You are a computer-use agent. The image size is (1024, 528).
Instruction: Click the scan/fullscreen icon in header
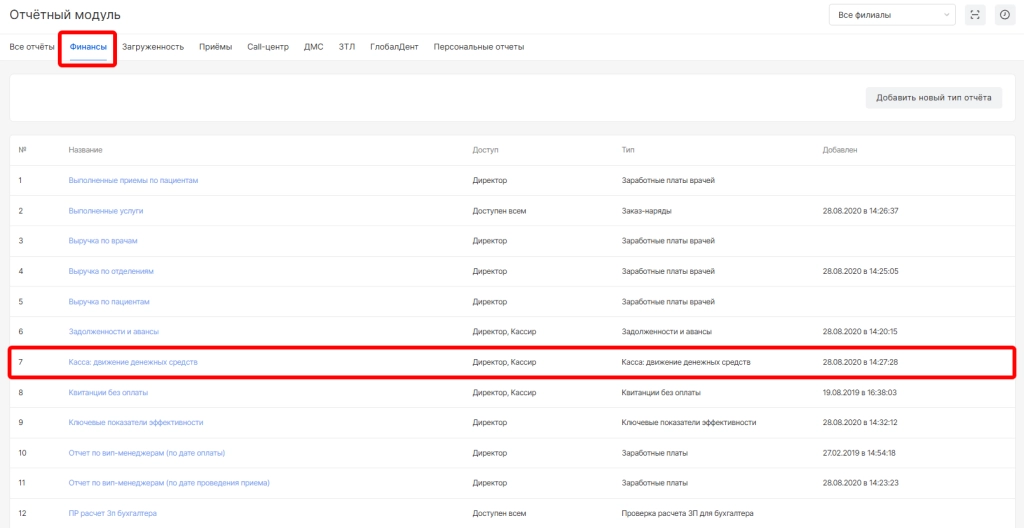pos(975,15)
